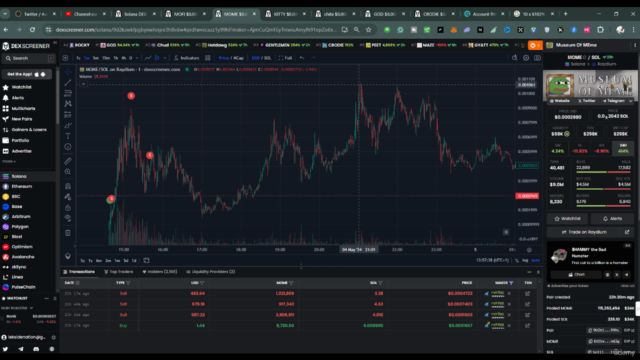
Task: Open the candlestick chart type icon
Action: (157, 58)
